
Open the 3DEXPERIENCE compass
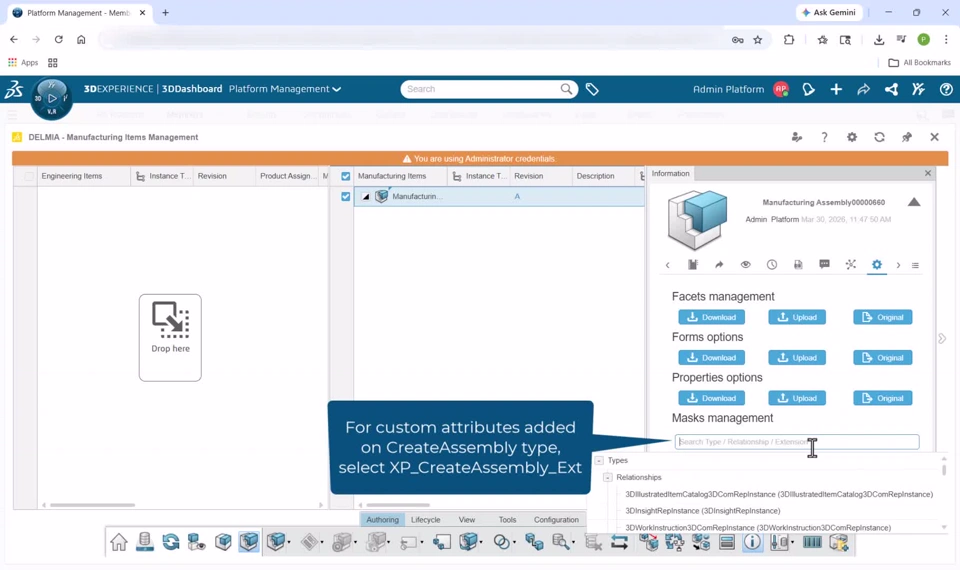[52, 98]
